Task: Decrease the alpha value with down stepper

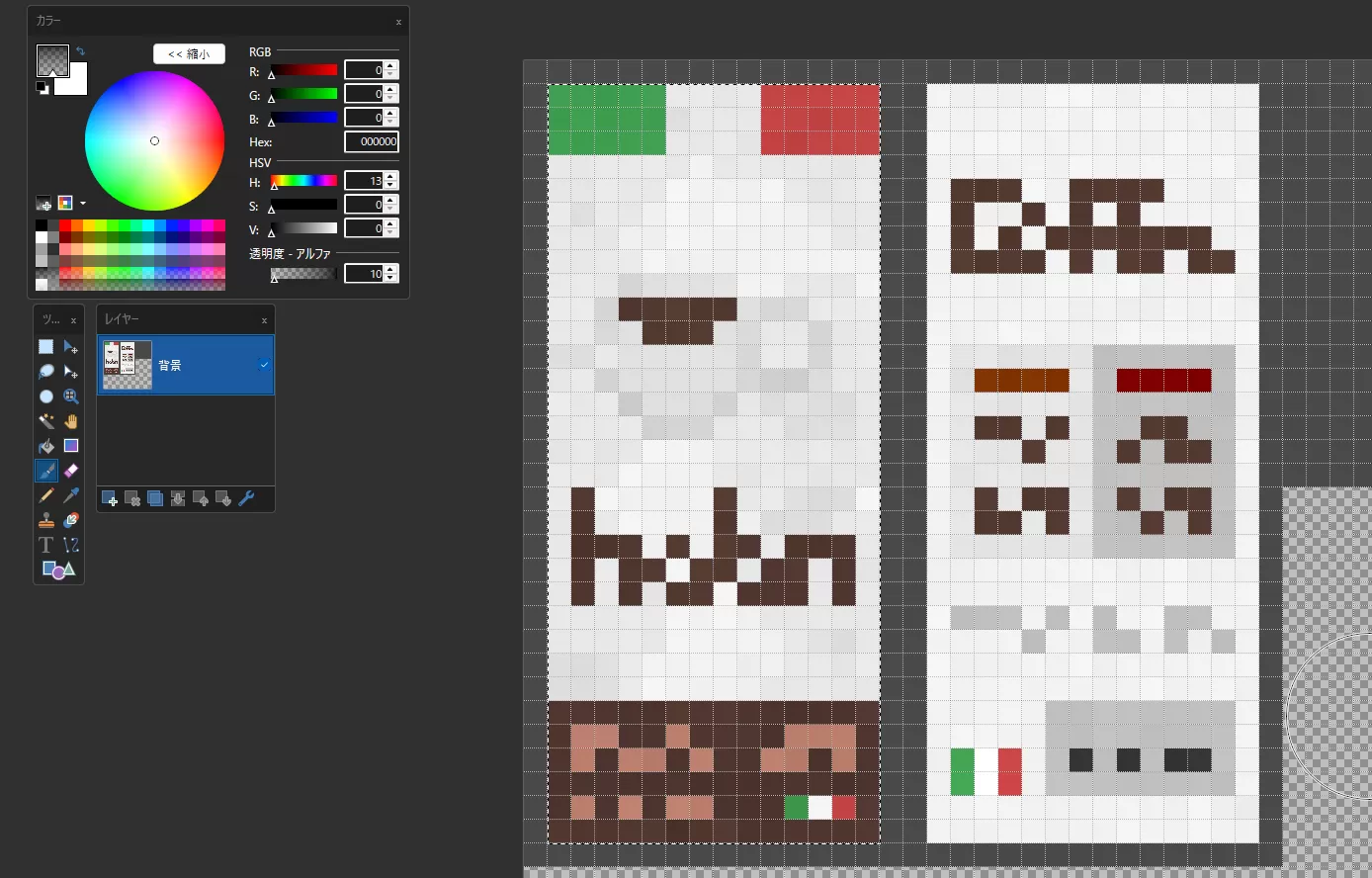Action: (391, 278)
